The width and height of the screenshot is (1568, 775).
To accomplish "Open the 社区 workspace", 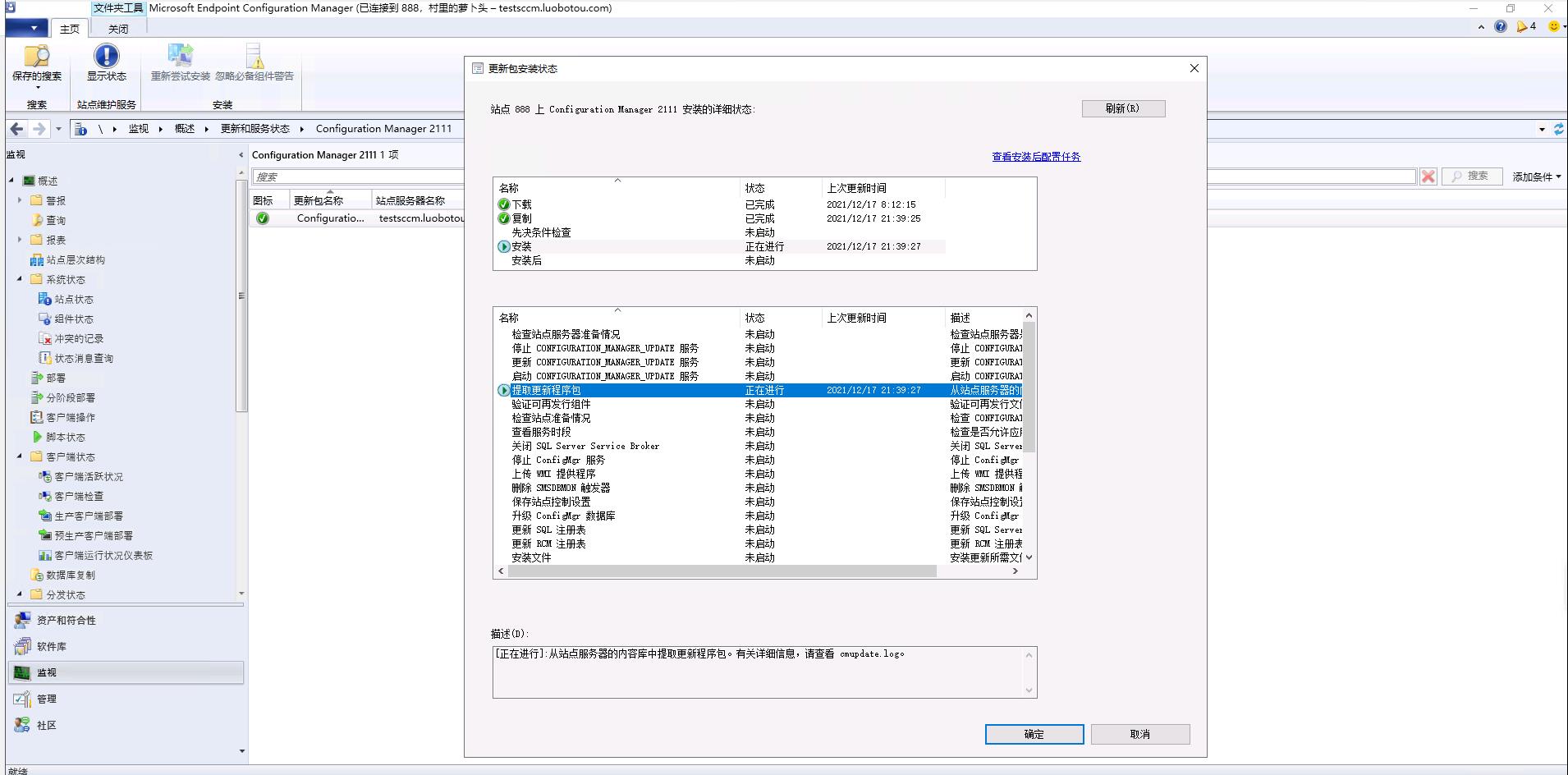I will [127, 726].
